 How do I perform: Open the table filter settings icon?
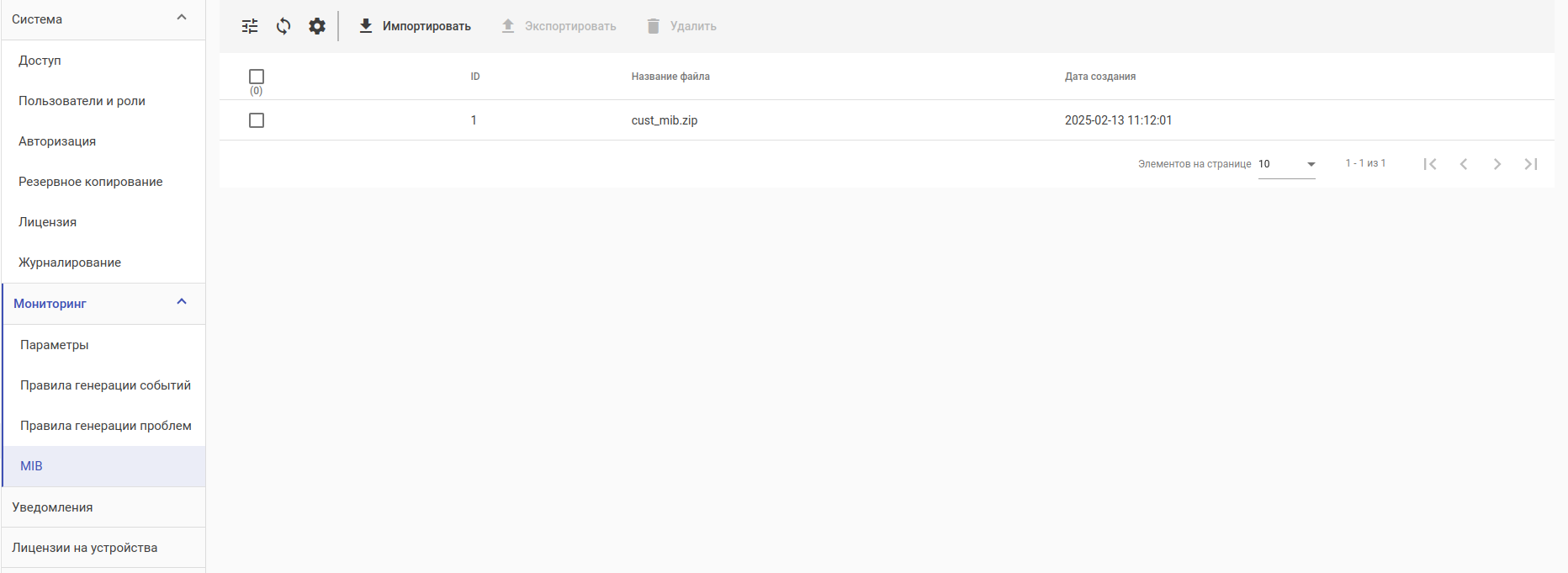(x=250, y=26)
